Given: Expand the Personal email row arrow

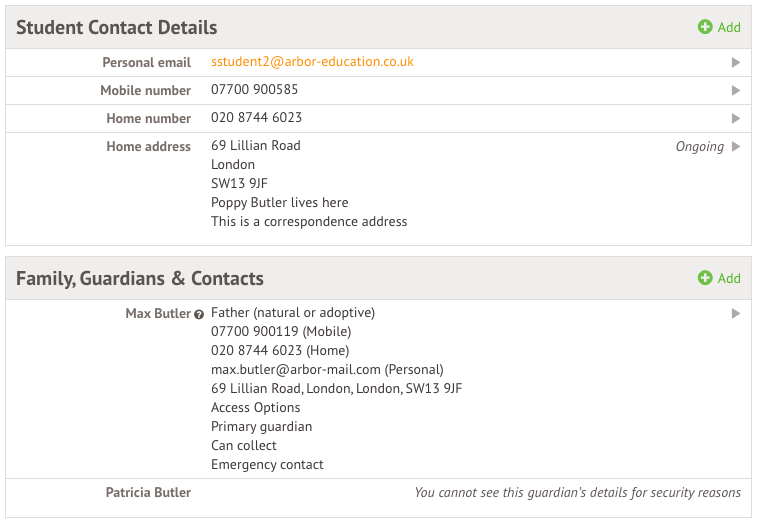Looking at the screenshot, I should coord(736,62).
